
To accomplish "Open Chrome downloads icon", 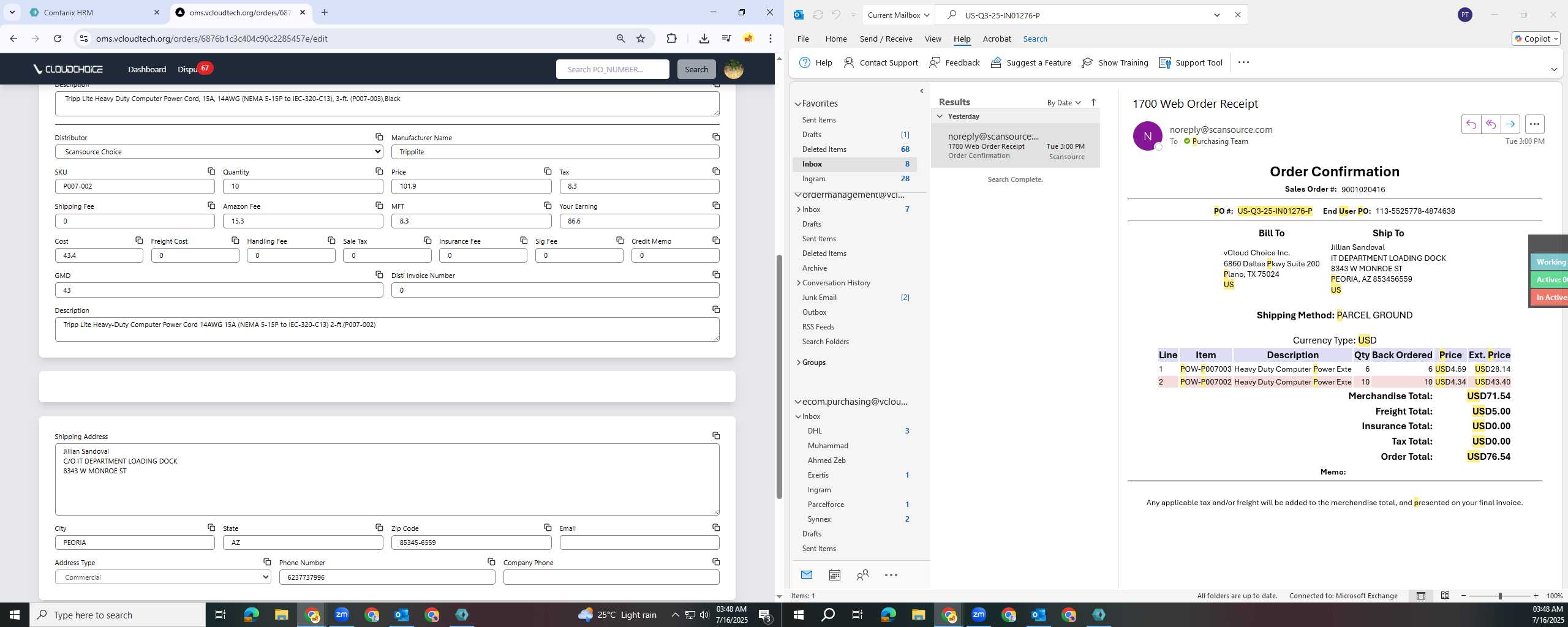I will coord(704,39).
